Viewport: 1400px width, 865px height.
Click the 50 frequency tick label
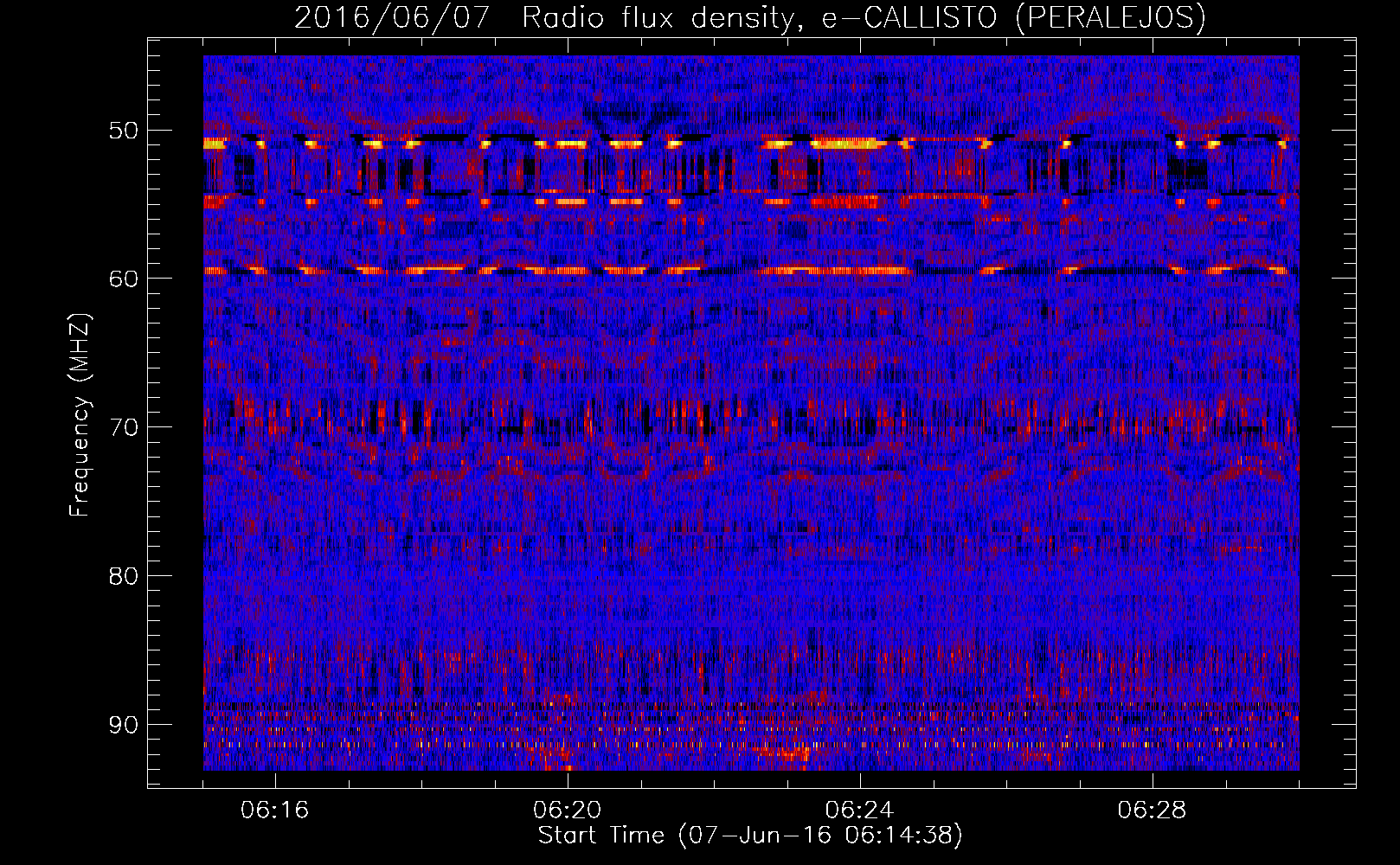pyautogui.click(x=123, y=131)
